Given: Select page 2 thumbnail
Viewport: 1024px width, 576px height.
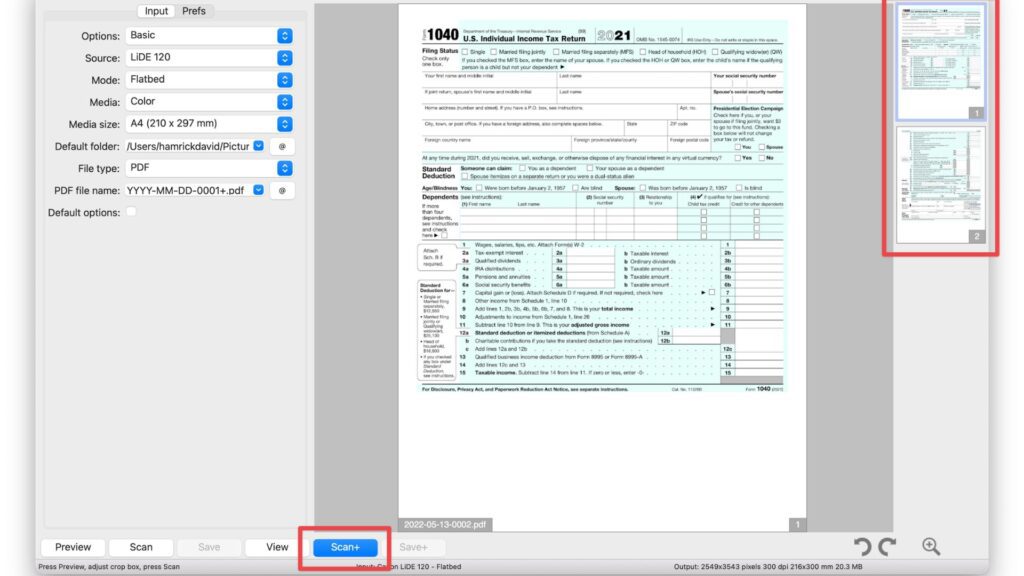Looking at the screenshot, I should click(941, 185).
